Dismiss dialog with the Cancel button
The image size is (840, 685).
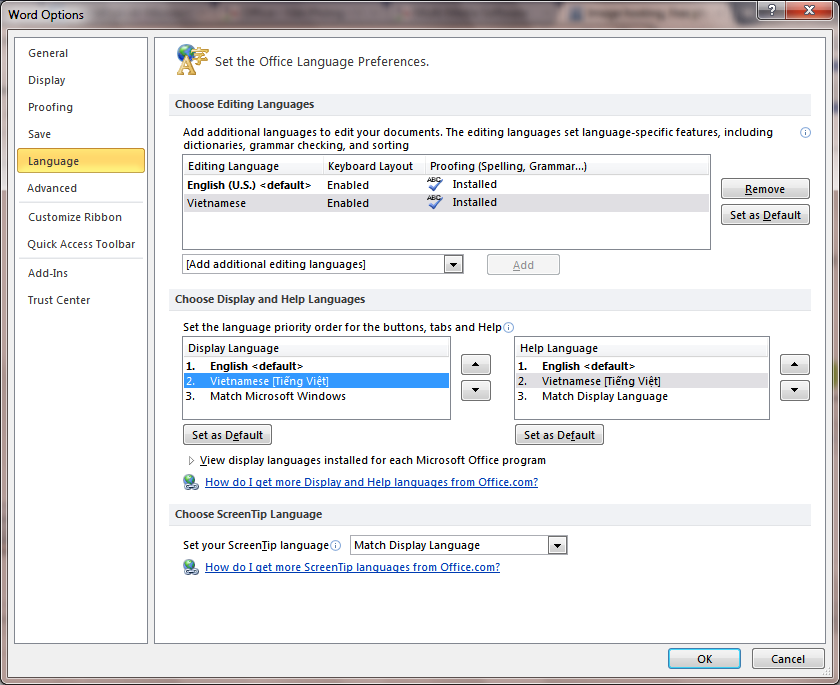tap(788, 659)
